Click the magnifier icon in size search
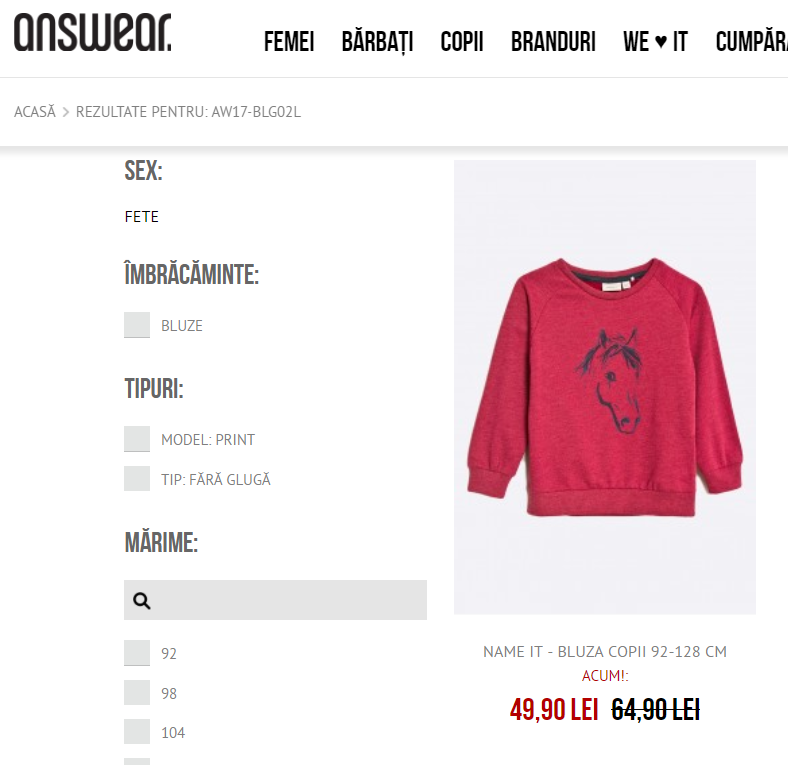The image size is (788, 765). [x=142, y=600]
